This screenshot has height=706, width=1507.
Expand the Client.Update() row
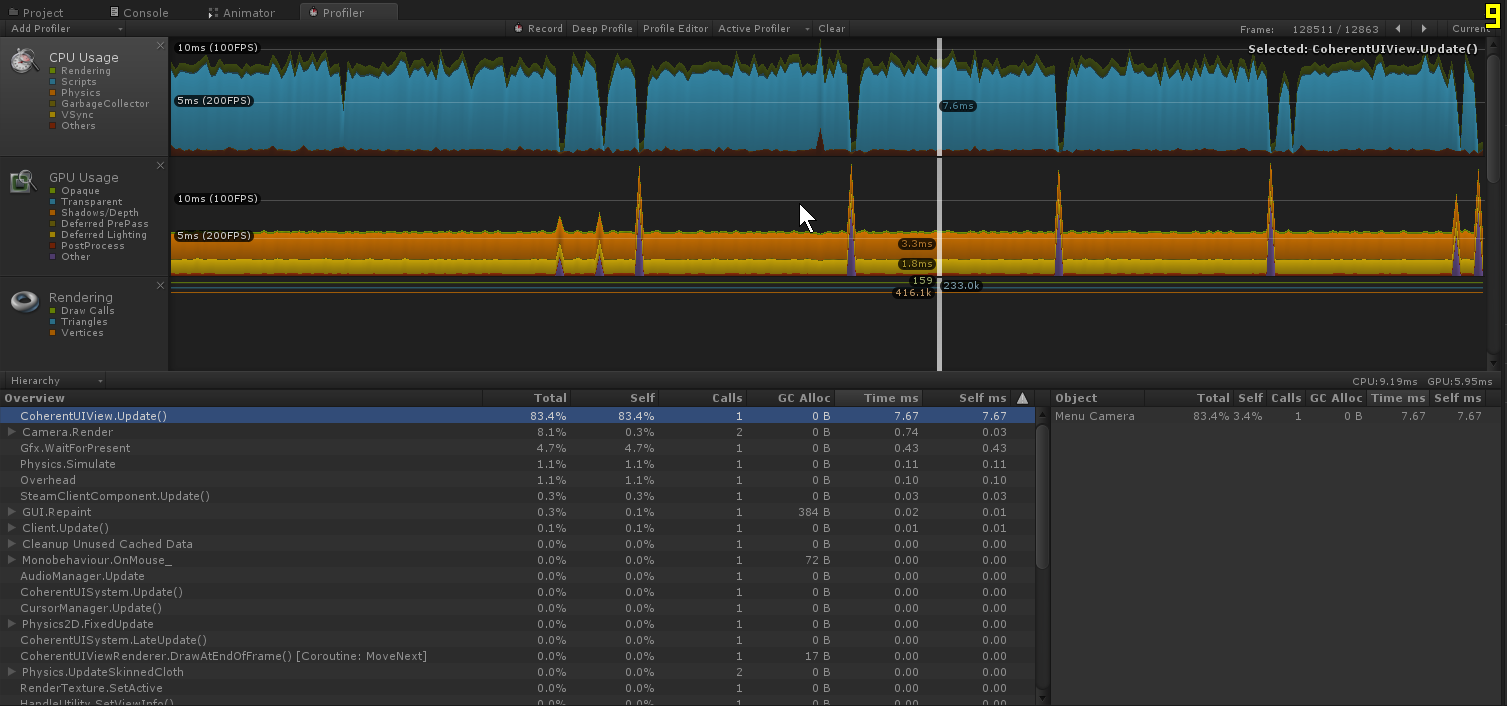(12, 528)
